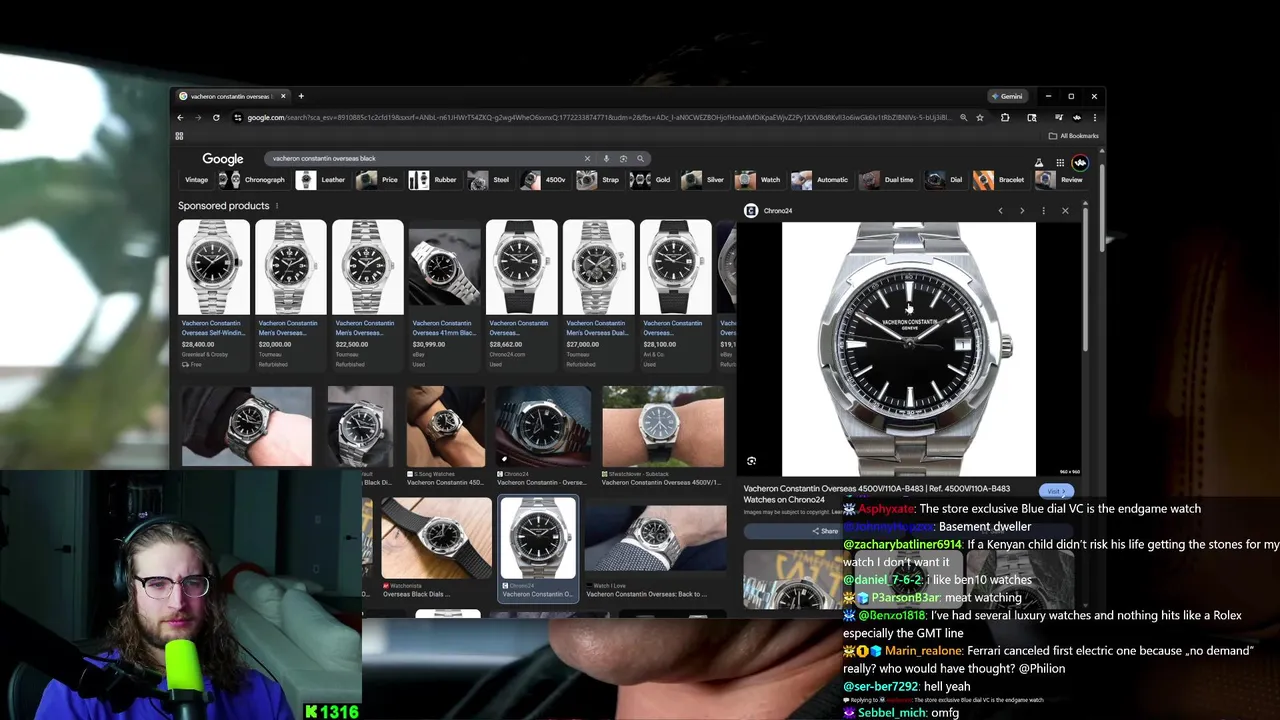Click the large watch preview image
Viewport: 1280px width, 720px height.
pyautogui.click(x=909, y=348)
